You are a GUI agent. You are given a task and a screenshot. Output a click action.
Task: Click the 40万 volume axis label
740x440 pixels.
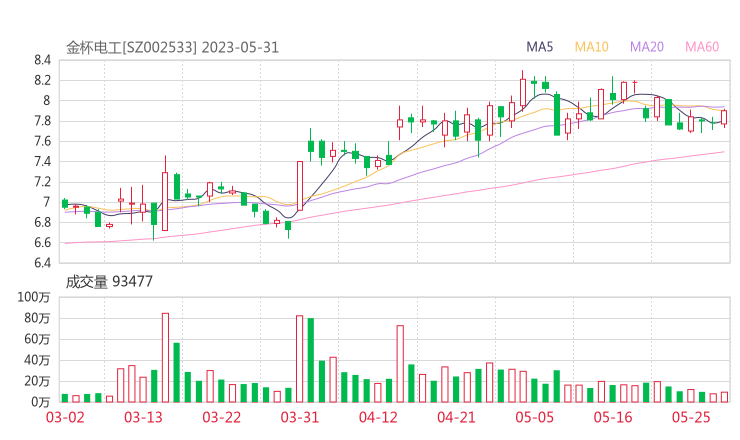(37, 360)
